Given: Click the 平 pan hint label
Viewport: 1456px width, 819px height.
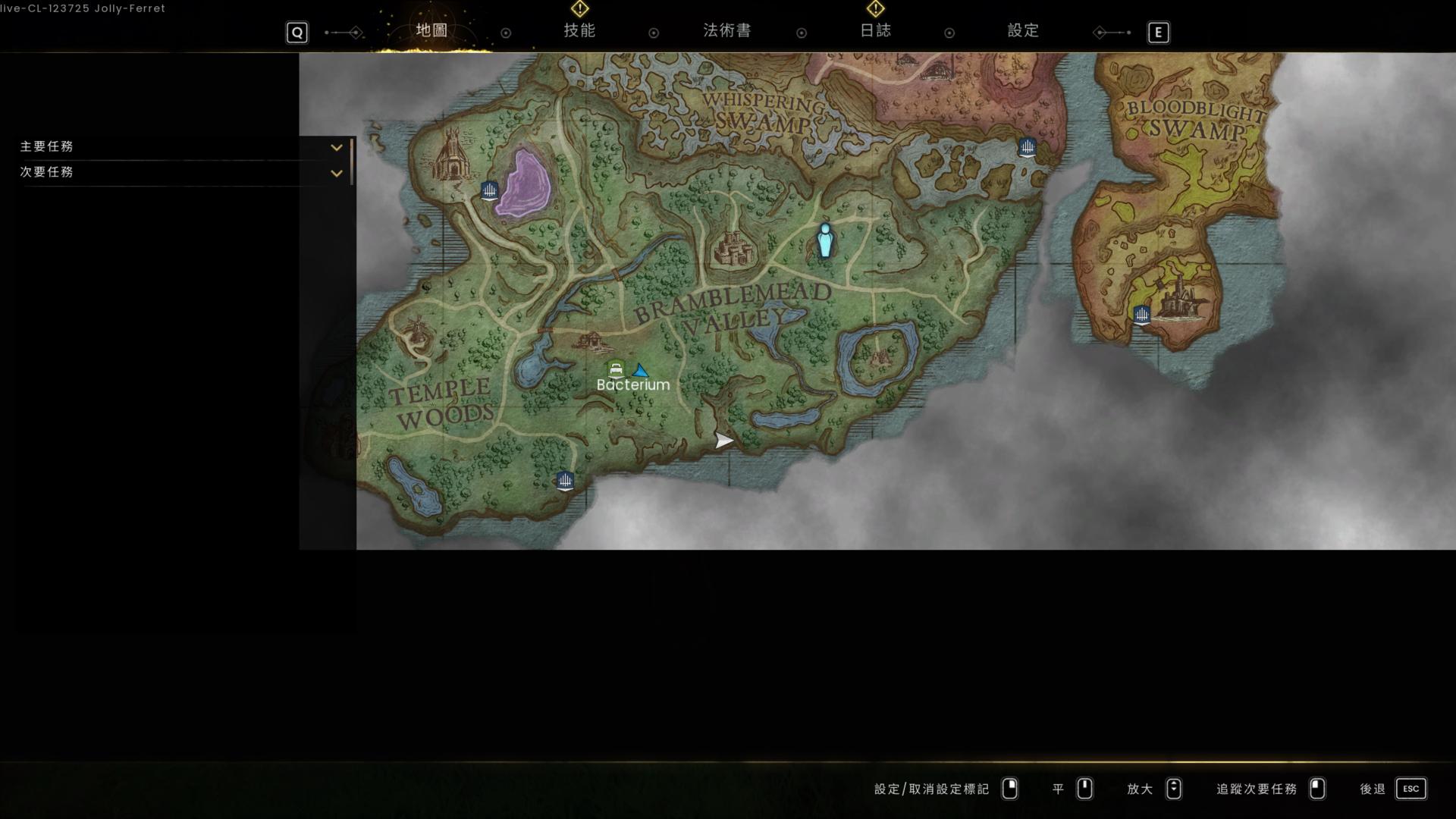Looking at the screenshot, I should pyautogui.click(x=1059, y=789).
